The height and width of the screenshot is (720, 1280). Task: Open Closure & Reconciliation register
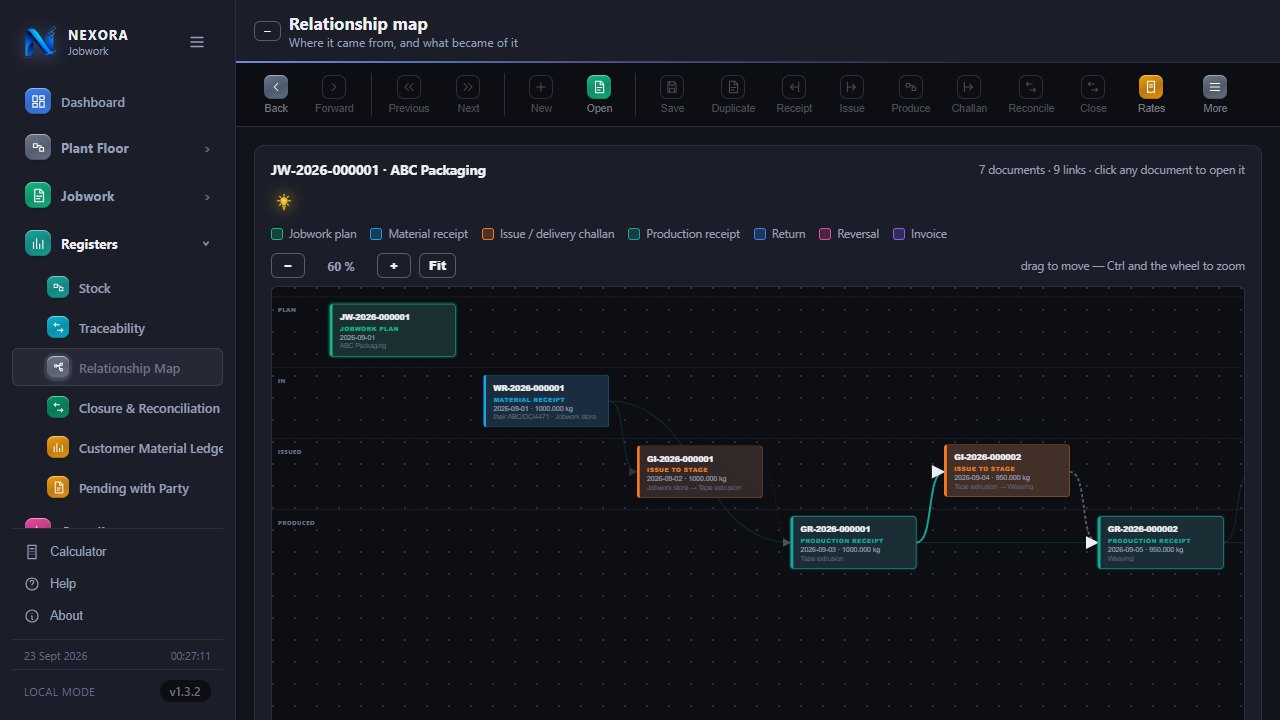coord(117,408)
